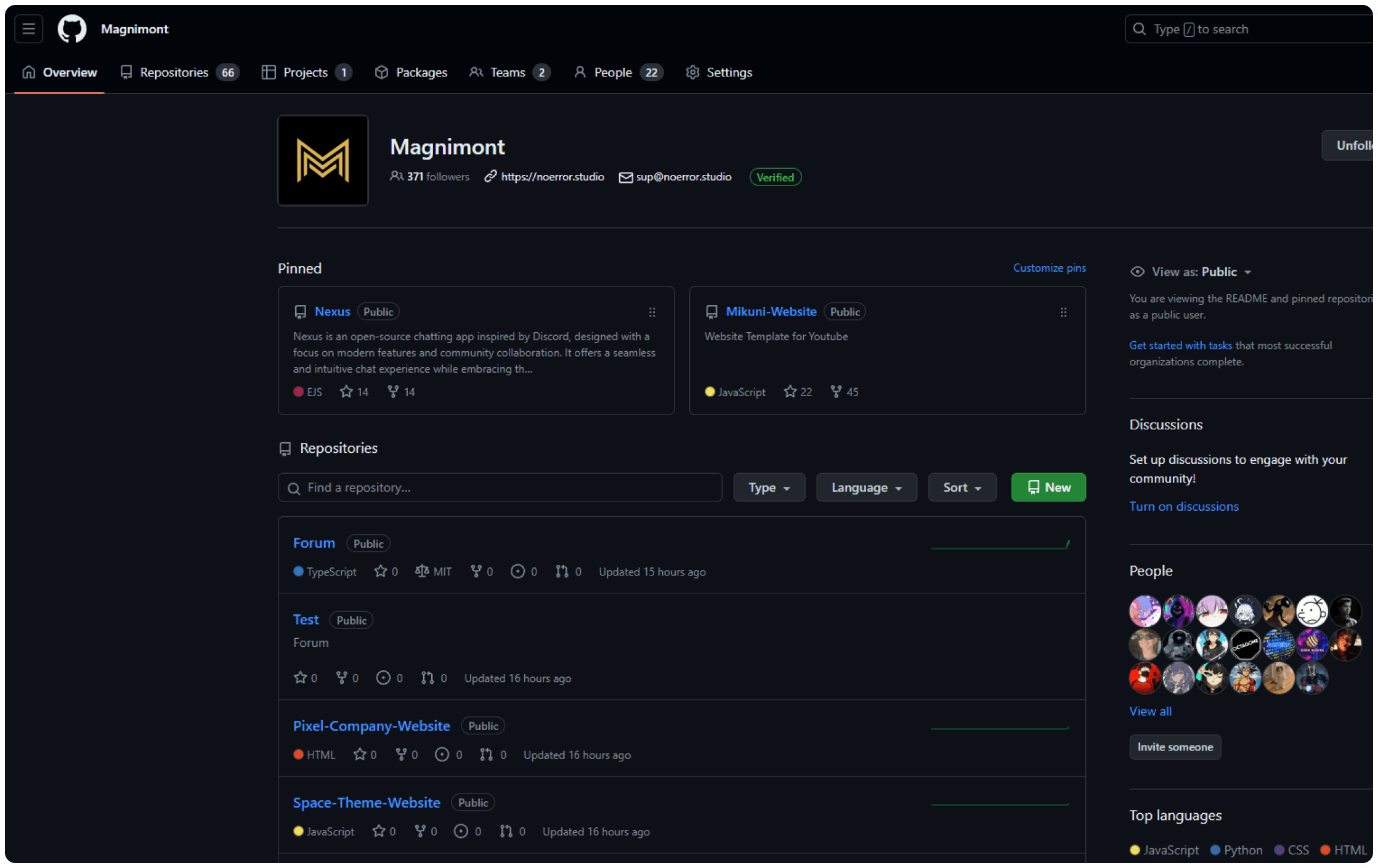Toggle the Type filter dropdown

click(768, 487)
